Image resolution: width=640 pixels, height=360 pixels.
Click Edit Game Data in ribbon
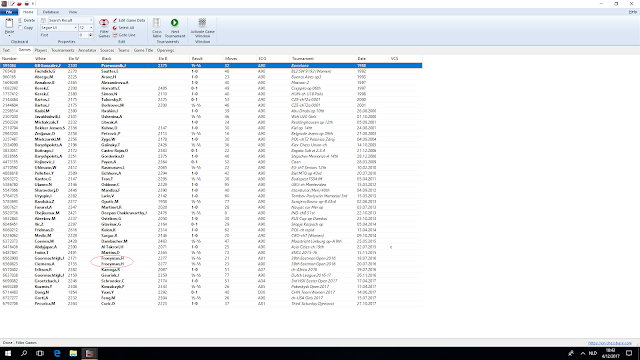129,20
